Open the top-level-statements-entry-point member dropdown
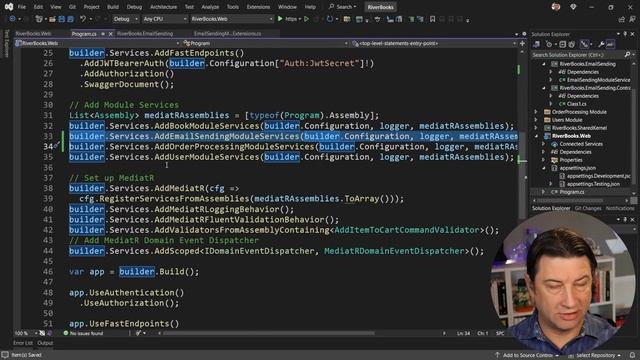 click(433, 43)
